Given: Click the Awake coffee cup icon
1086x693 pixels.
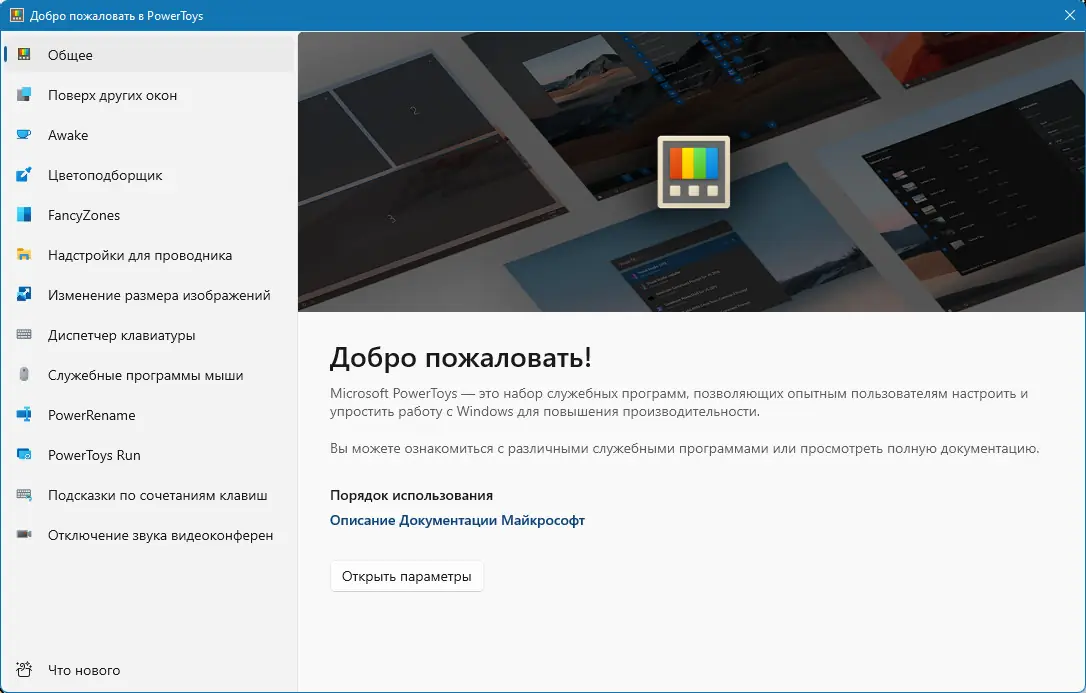Looking at the screenshot, I should click(x=24, y=135).
